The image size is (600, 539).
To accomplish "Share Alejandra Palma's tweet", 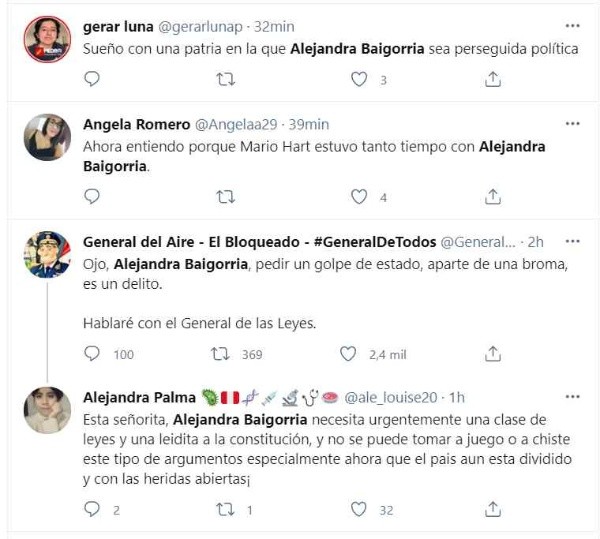I will [x=492, y=509].
